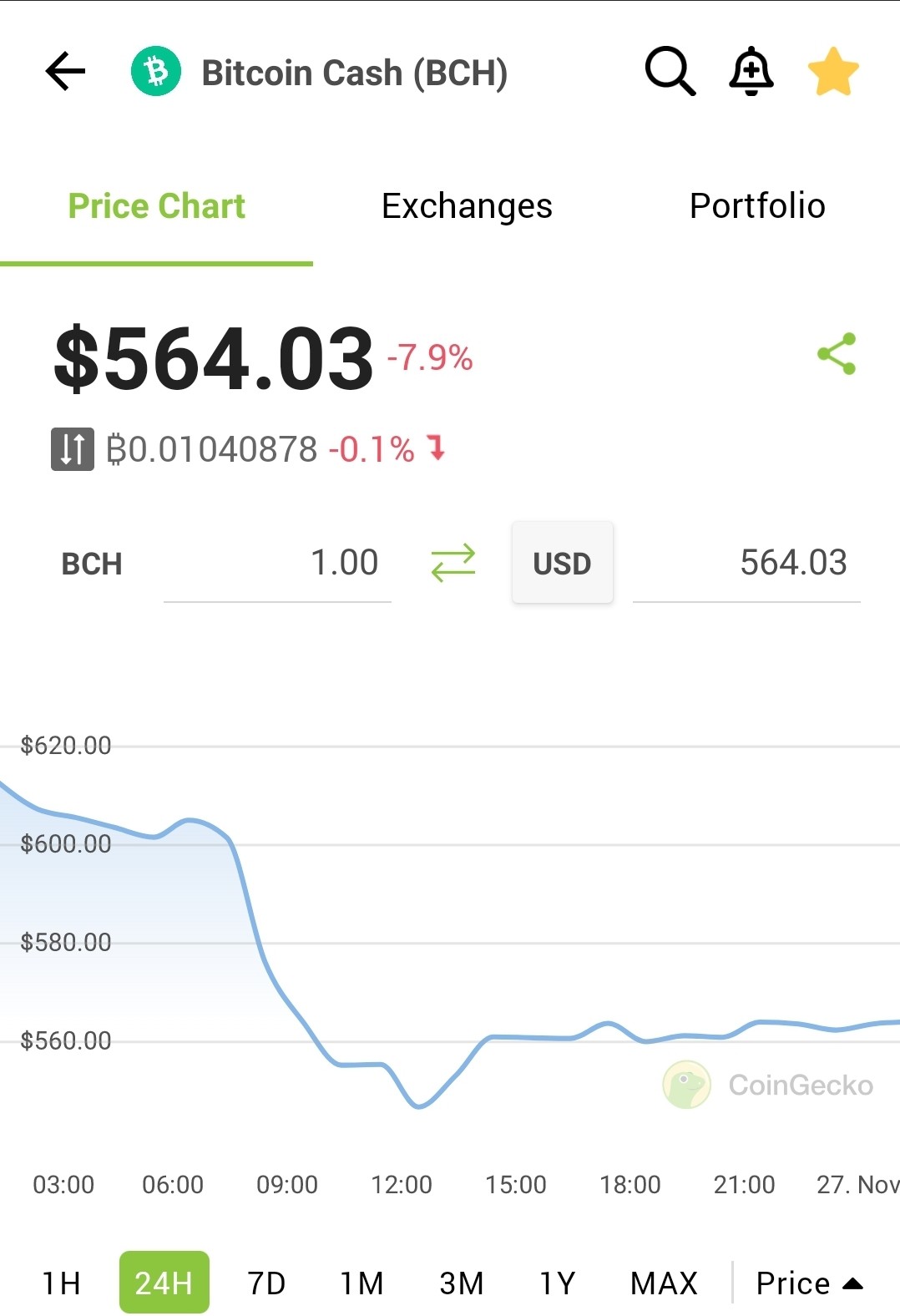
Task: Switch to the Portfolio tab
Action: 757,206
